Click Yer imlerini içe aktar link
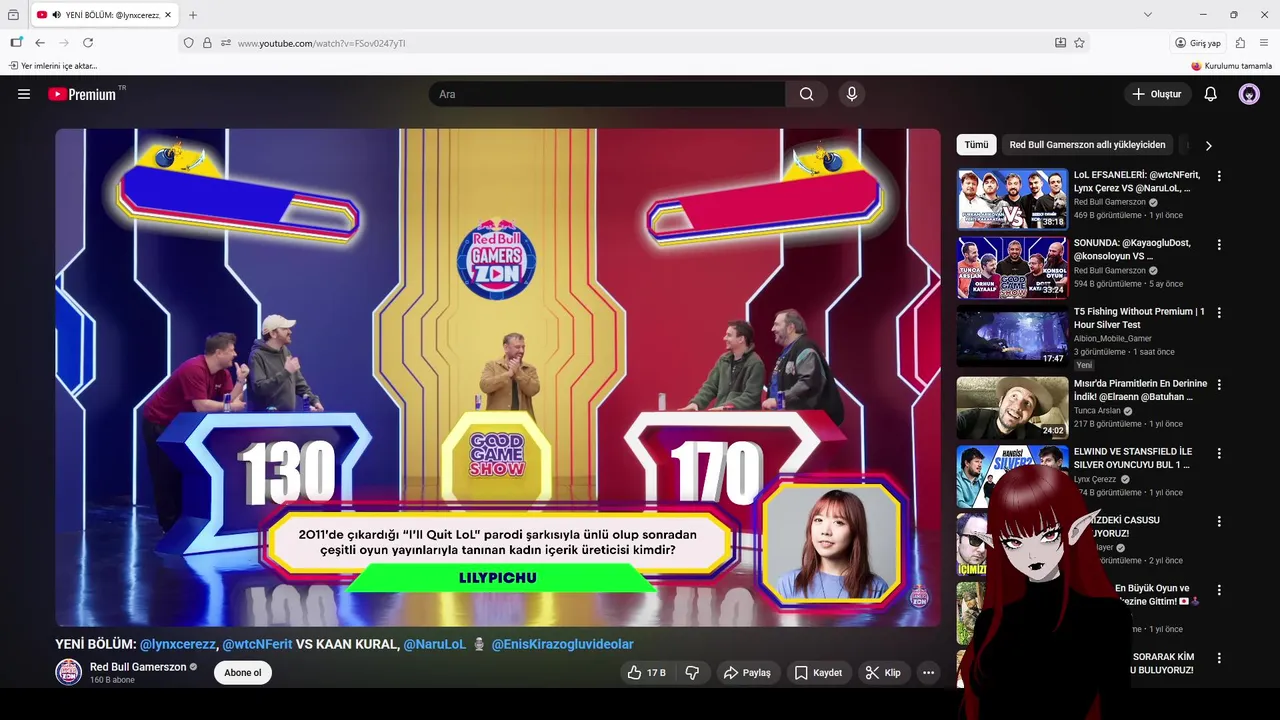 pyautogui.click(x=53, y=66)
